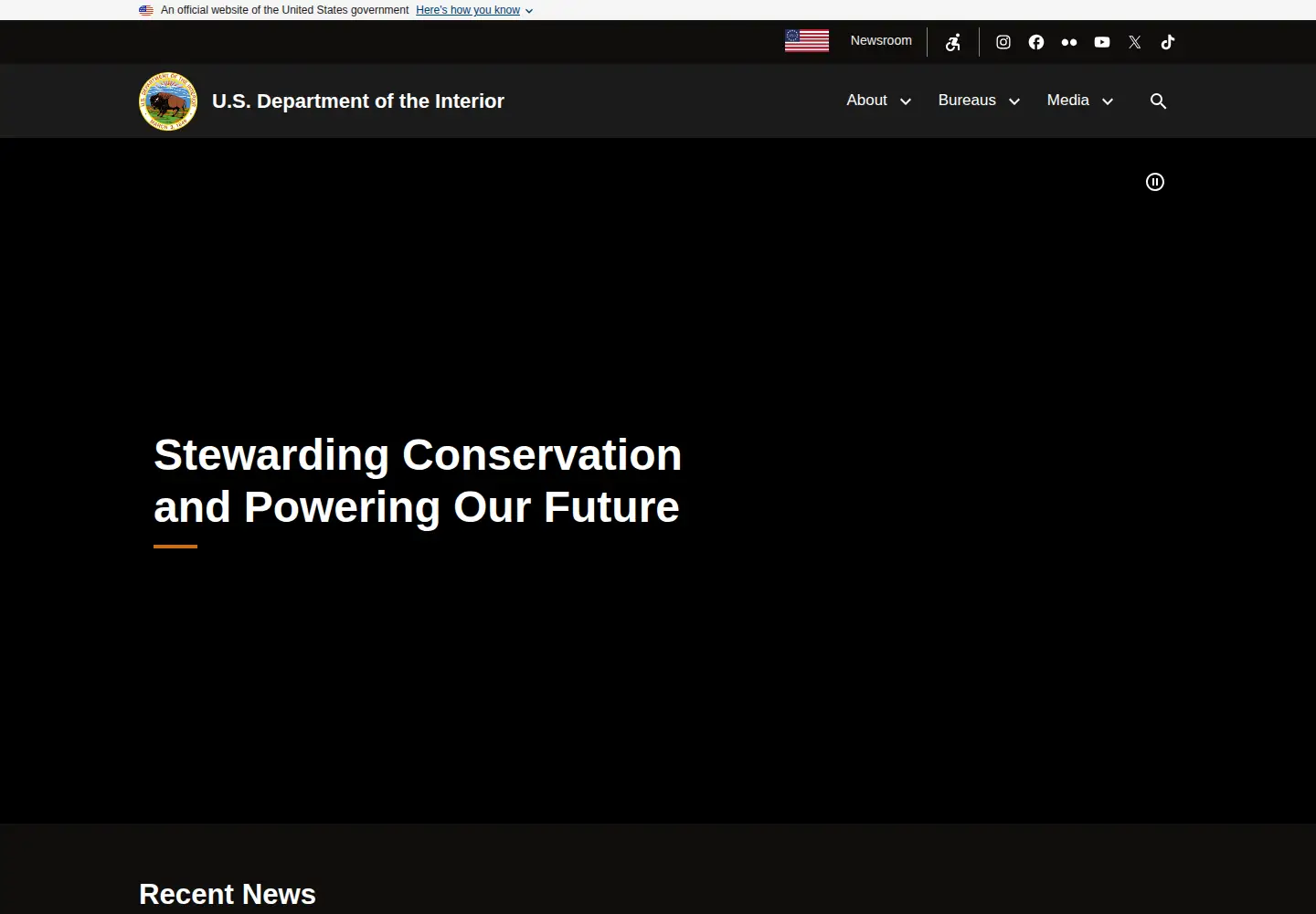Click the American flag icon beside Newsroom
1316x914 pixels.
point(807,41)
